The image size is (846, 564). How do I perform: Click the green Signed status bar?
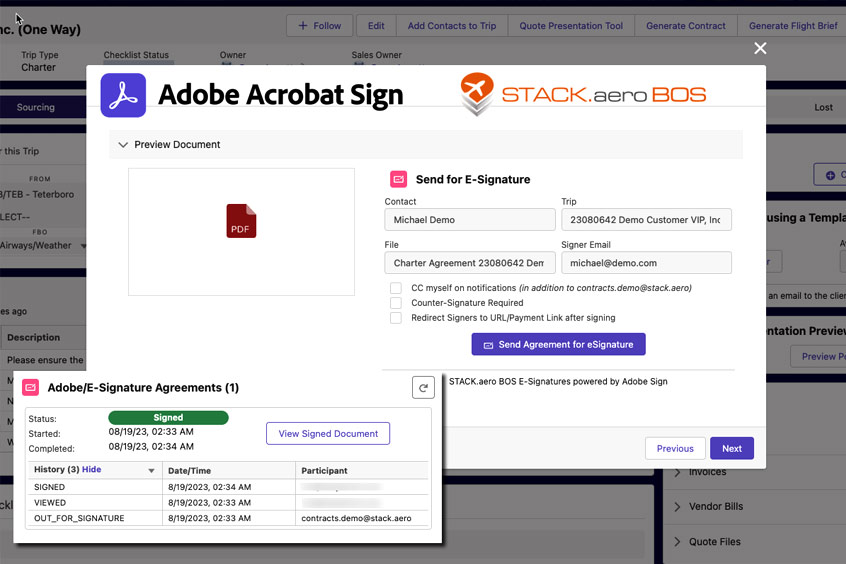(168, 418)
